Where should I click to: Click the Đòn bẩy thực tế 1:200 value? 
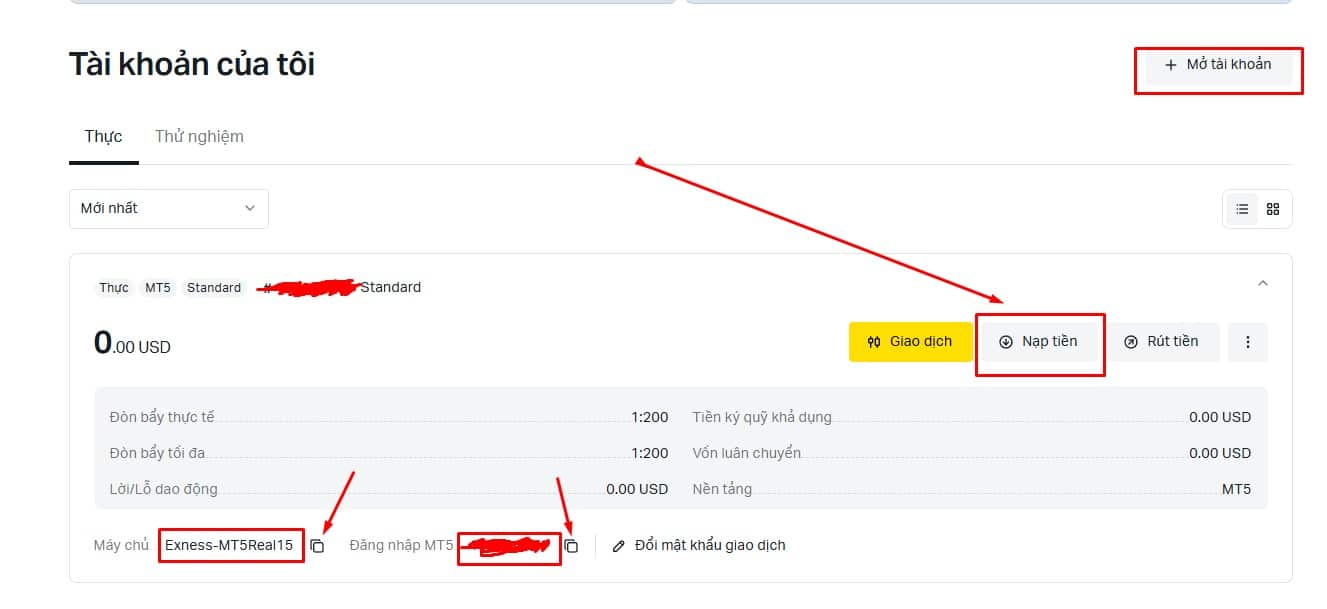[x=649, y=417]
